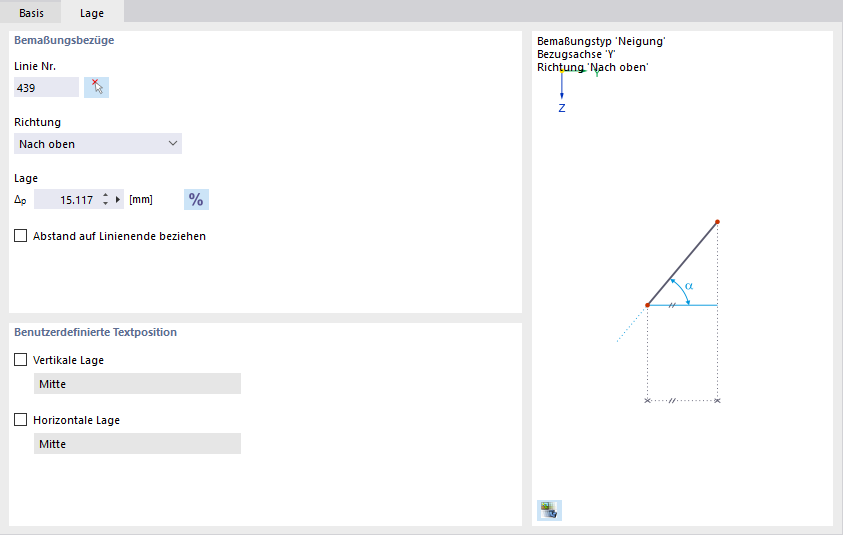Click the pick-line-in-graphic cursor icon
This screenshot has height=535, width=843.
tap(96, 87)
